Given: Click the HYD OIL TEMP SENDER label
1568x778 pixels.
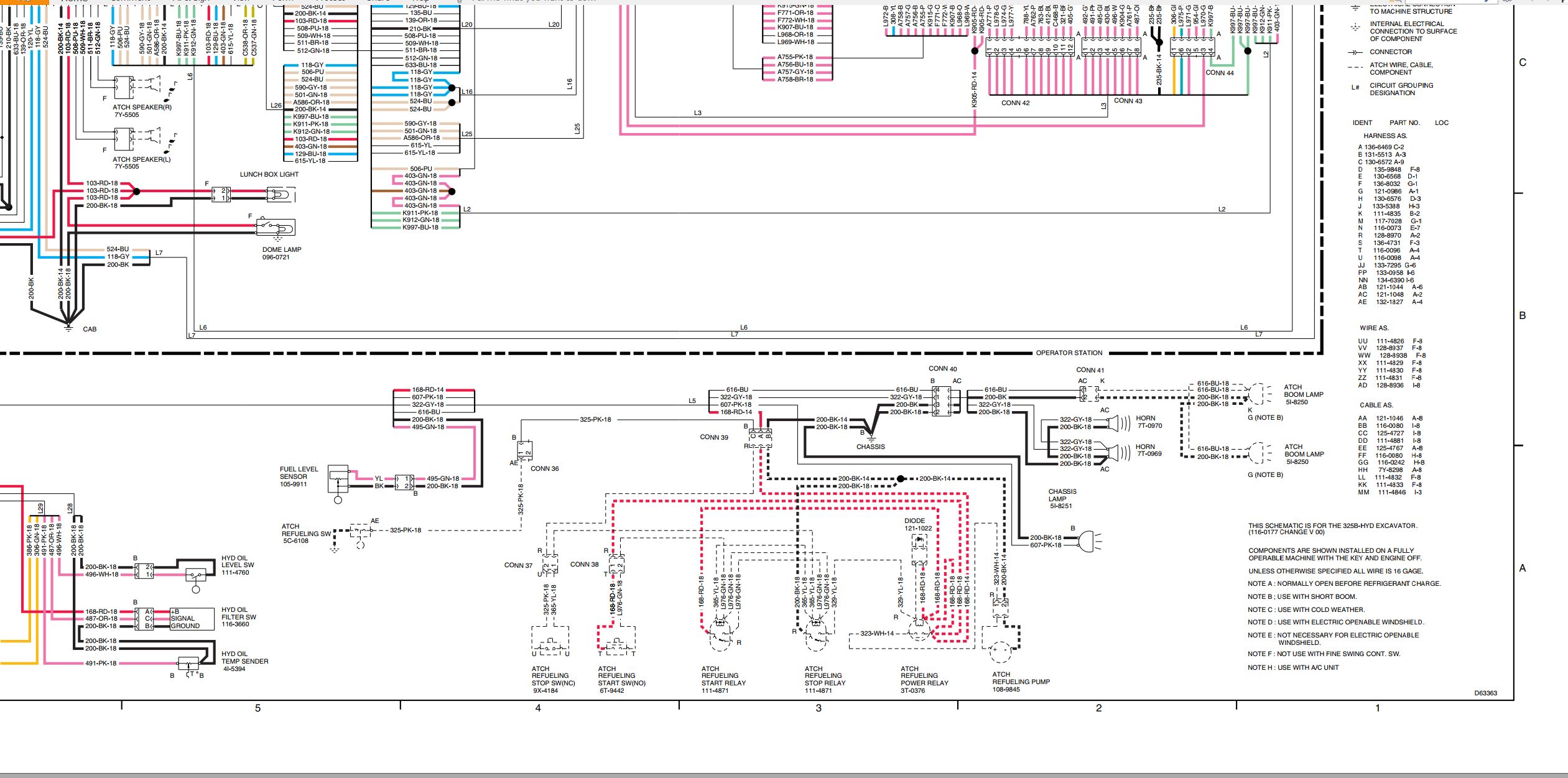Looking at the screenshot, I should click(245, 661).
